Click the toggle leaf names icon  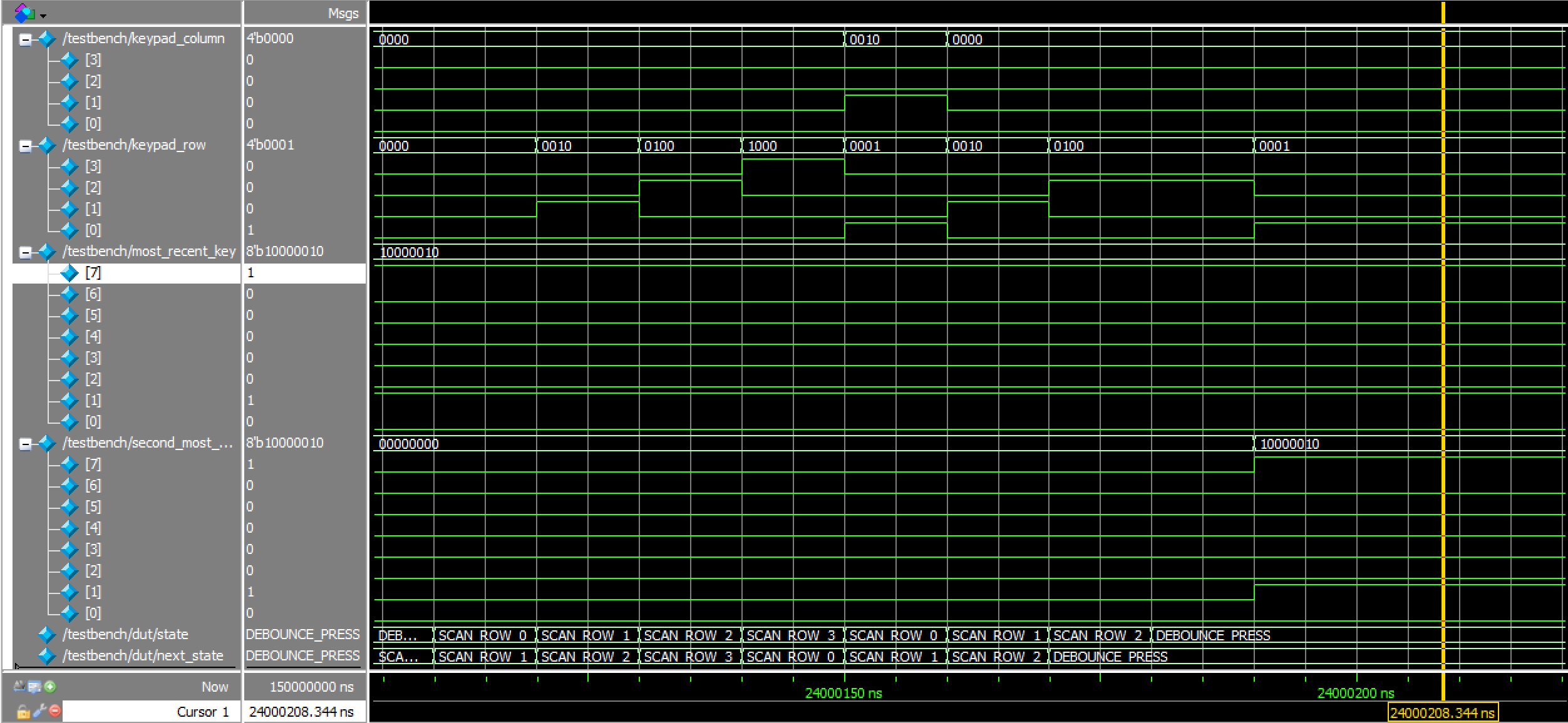click(19, 687)
